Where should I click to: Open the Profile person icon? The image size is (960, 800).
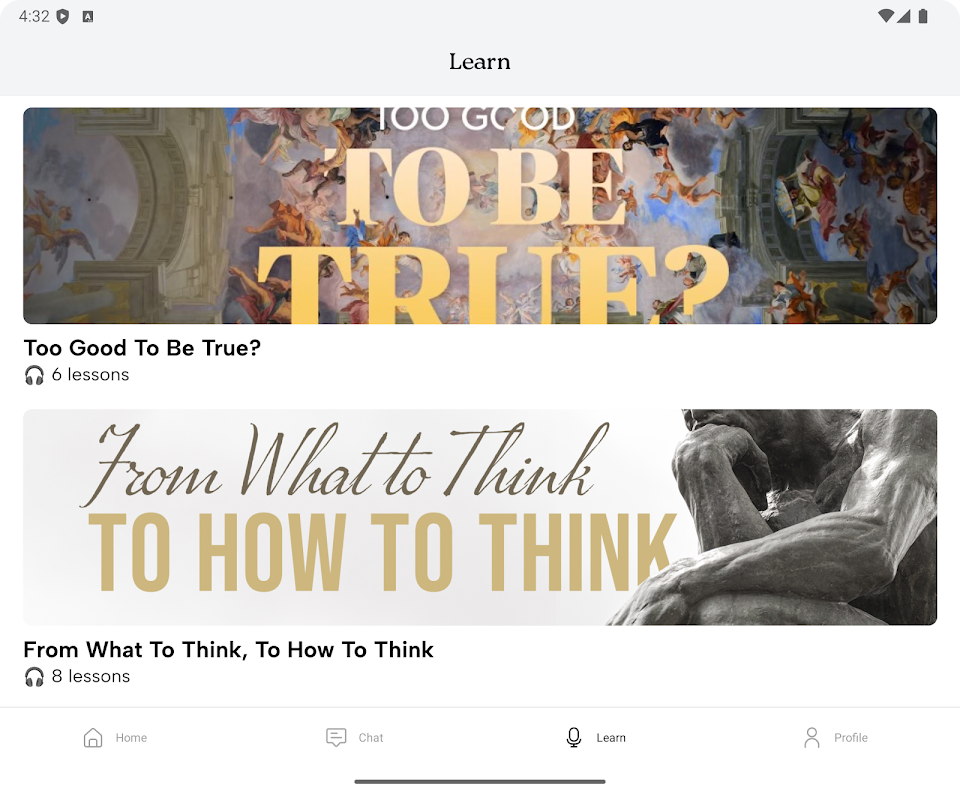pyautogui.click(x=812, y=738)
